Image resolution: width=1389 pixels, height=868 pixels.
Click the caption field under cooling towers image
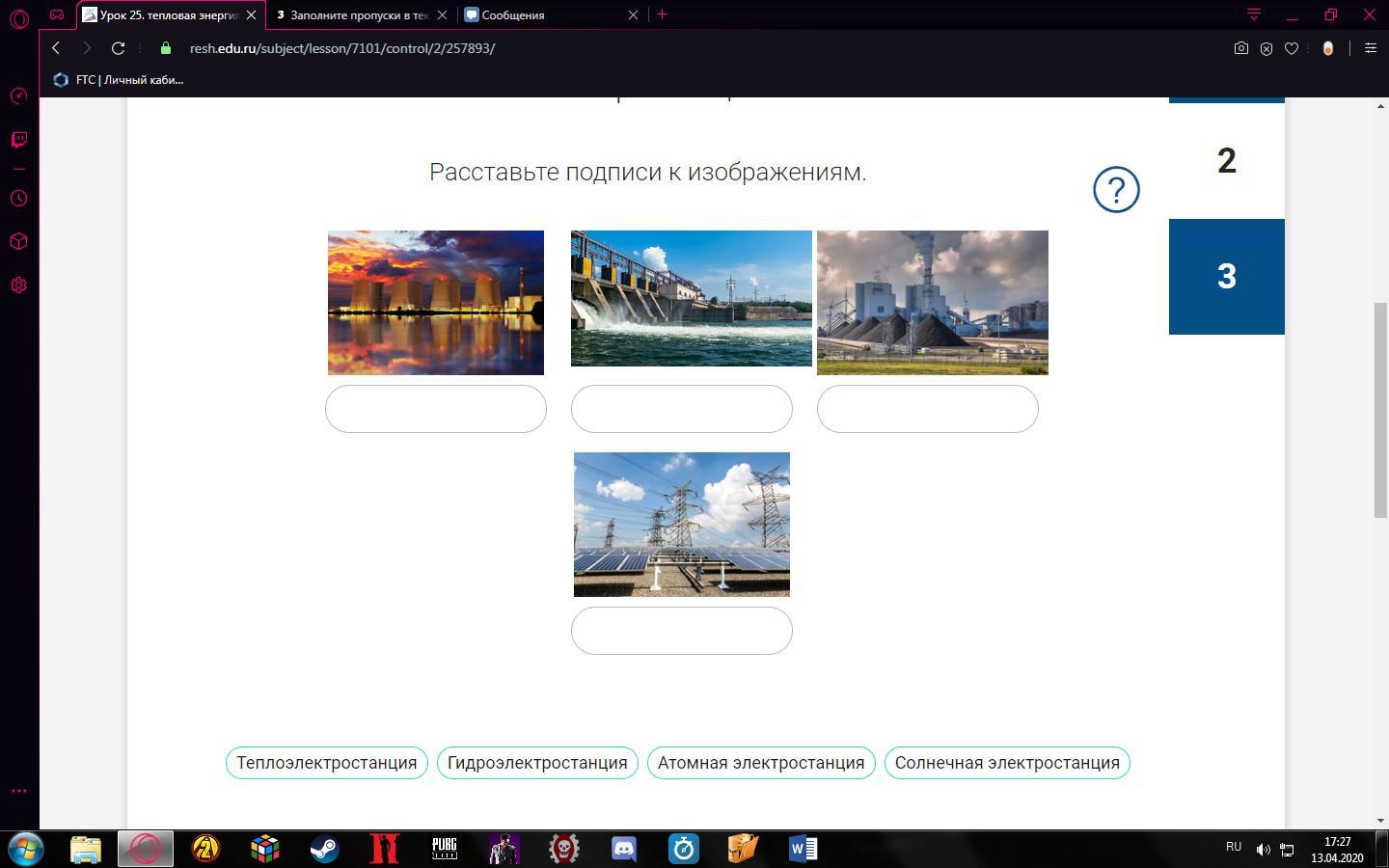[436, 409]
